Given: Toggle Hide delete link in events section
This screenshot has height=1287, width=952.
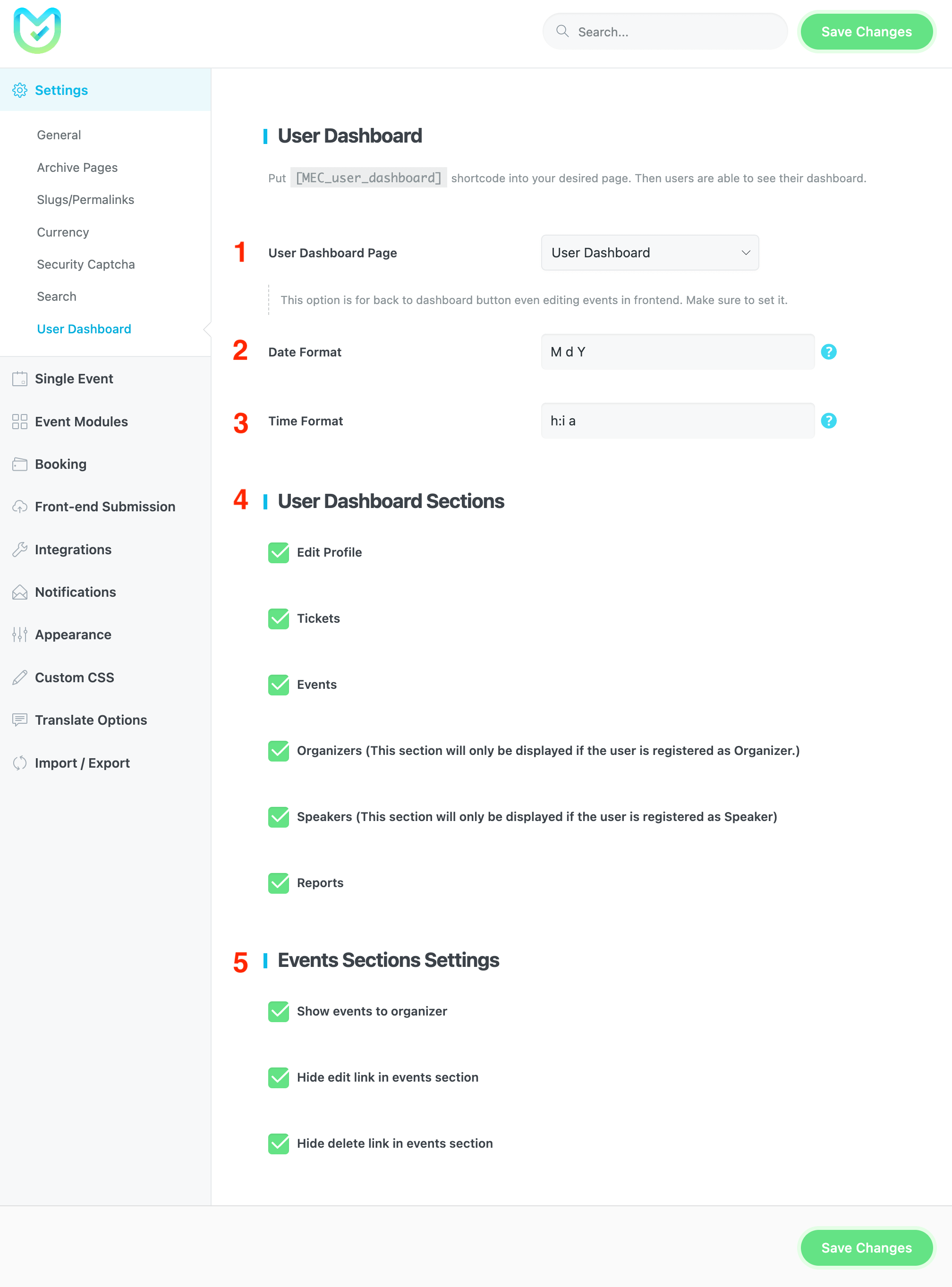Looking at the screenshot, I should (278, 1143).
